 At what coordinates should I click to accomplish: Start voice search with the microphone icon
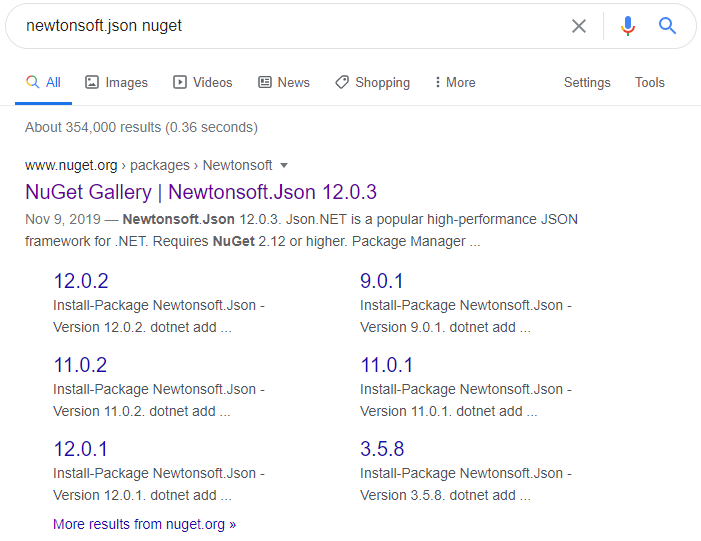pos(628,26)
